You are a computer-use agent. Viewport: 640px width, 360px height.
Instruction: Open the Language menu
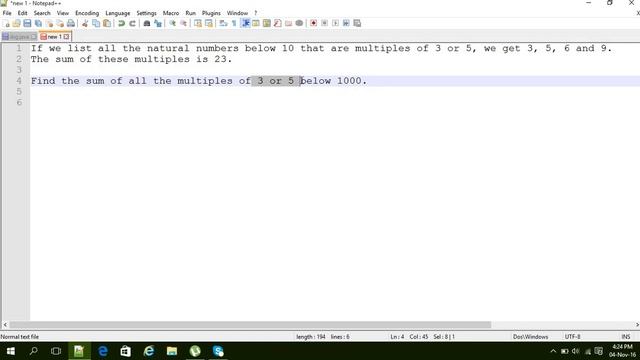118,13
